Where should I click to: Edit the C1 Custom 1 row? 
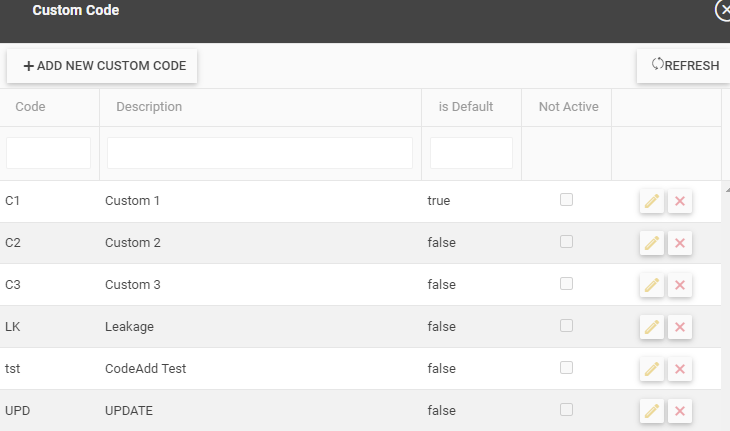pyautogui.click(x=652, y=201)
